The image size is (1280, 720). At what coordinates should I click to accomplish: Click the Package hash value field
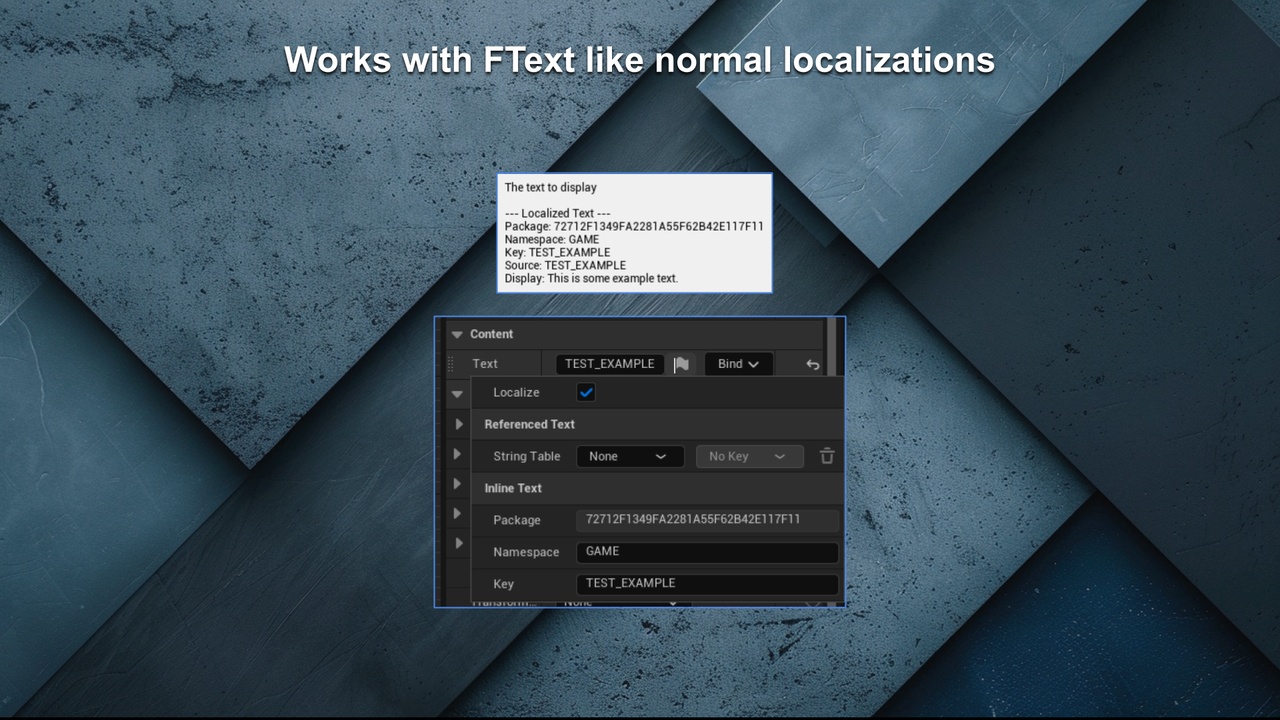[x=707, y=520]
